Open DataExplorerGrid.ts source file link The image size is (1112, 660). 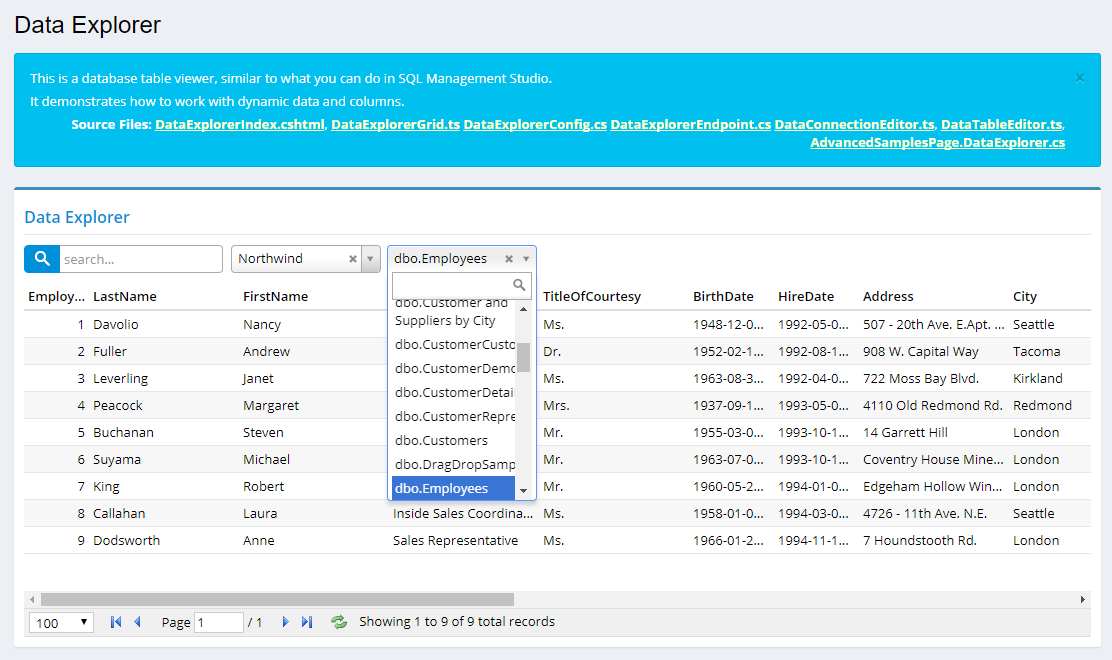click(395, 125)
